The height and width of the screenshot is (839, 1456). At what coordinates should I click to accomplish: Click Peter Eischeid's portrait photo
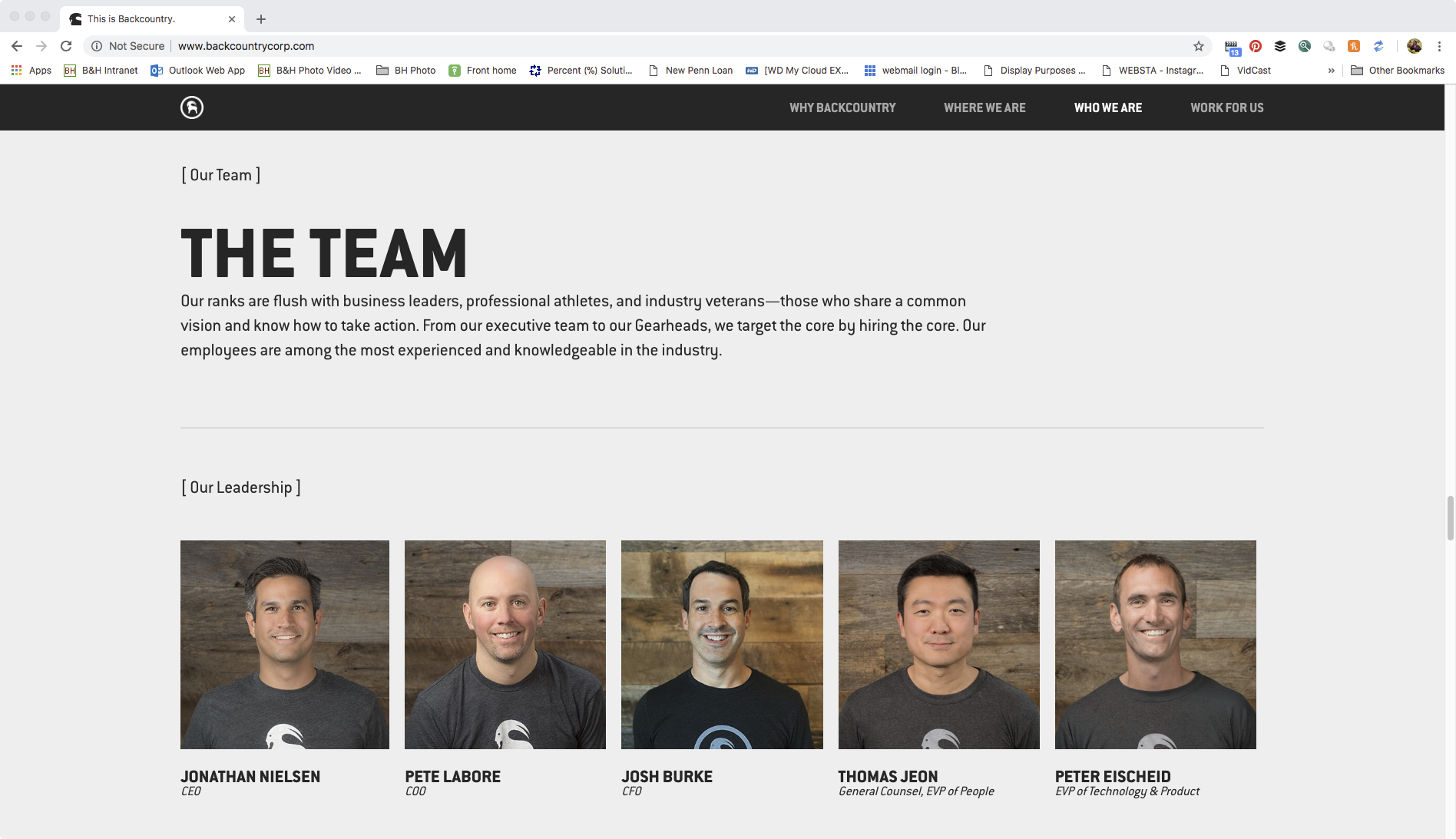[1156, 645]
